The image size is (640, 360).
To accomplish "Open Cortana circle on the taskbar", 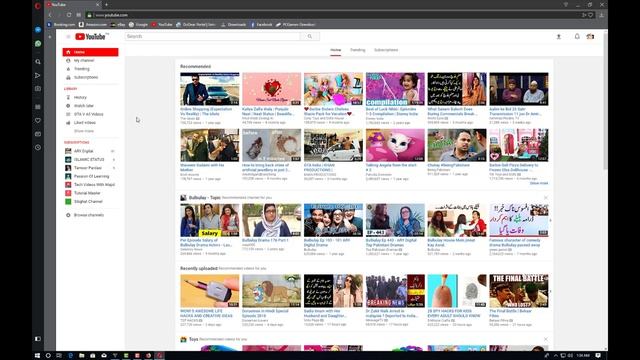I will pyautogui.click(x=48, y=356).
